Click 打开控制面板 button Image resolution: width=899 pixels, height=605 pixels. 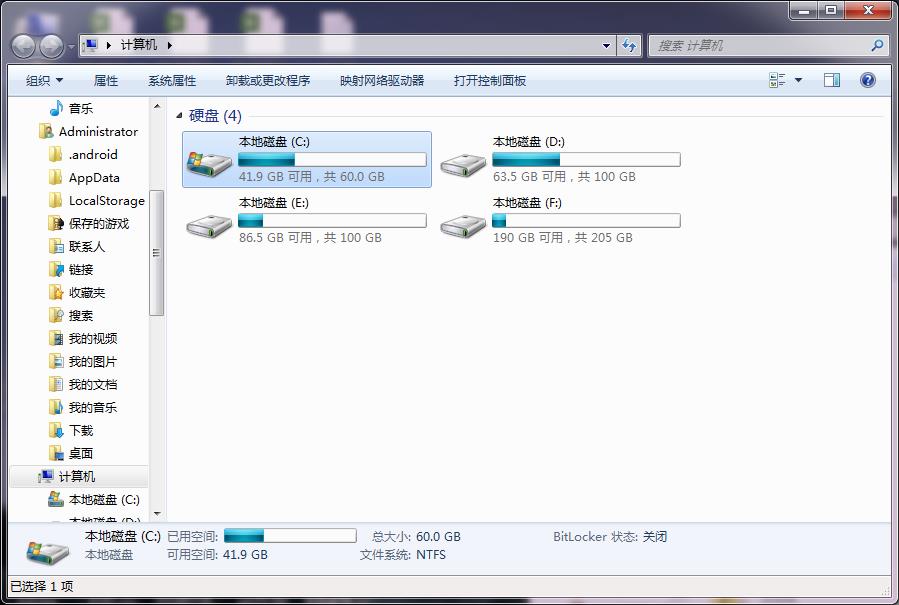tap(490, 81)
